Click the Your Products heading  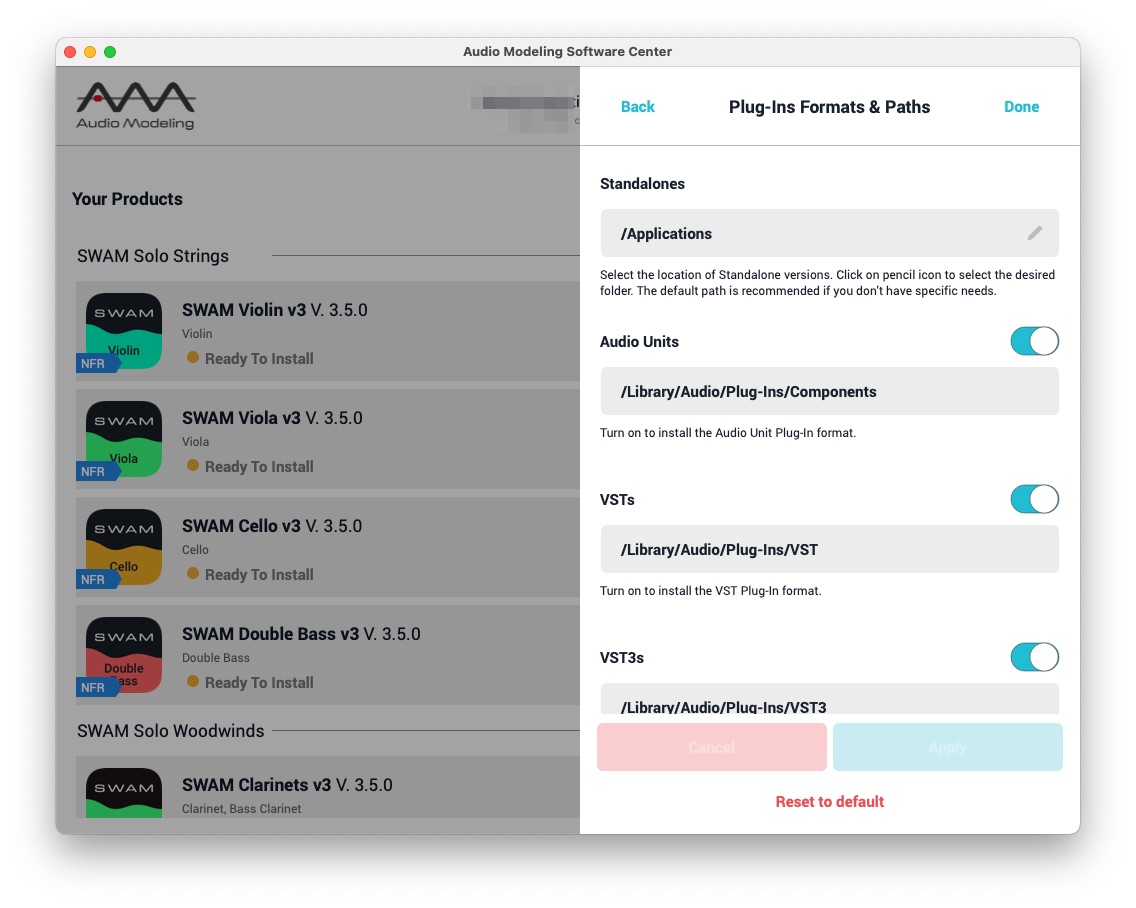pos(128,199)
